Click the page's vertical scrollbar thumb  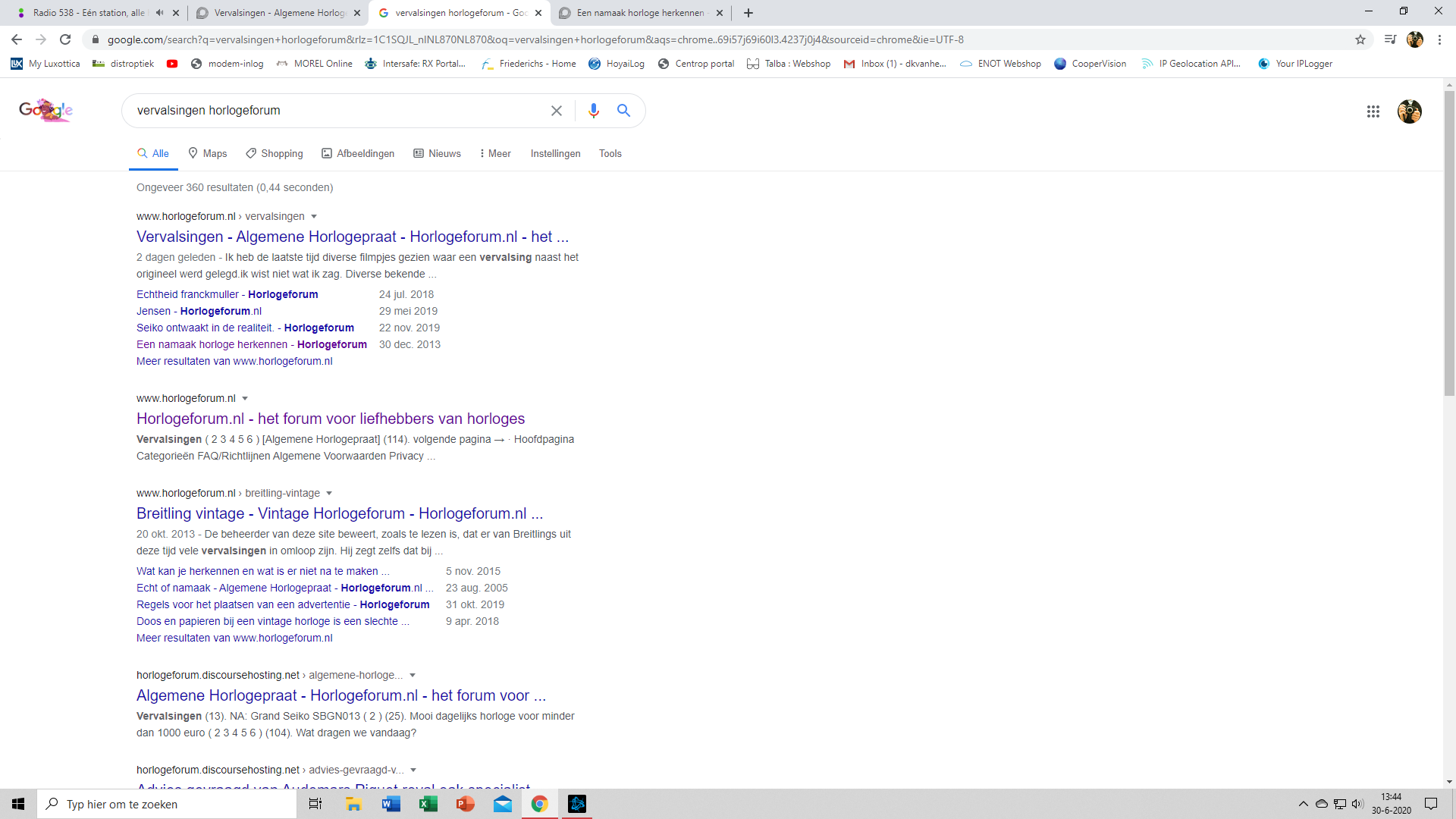click(1449, 243)
